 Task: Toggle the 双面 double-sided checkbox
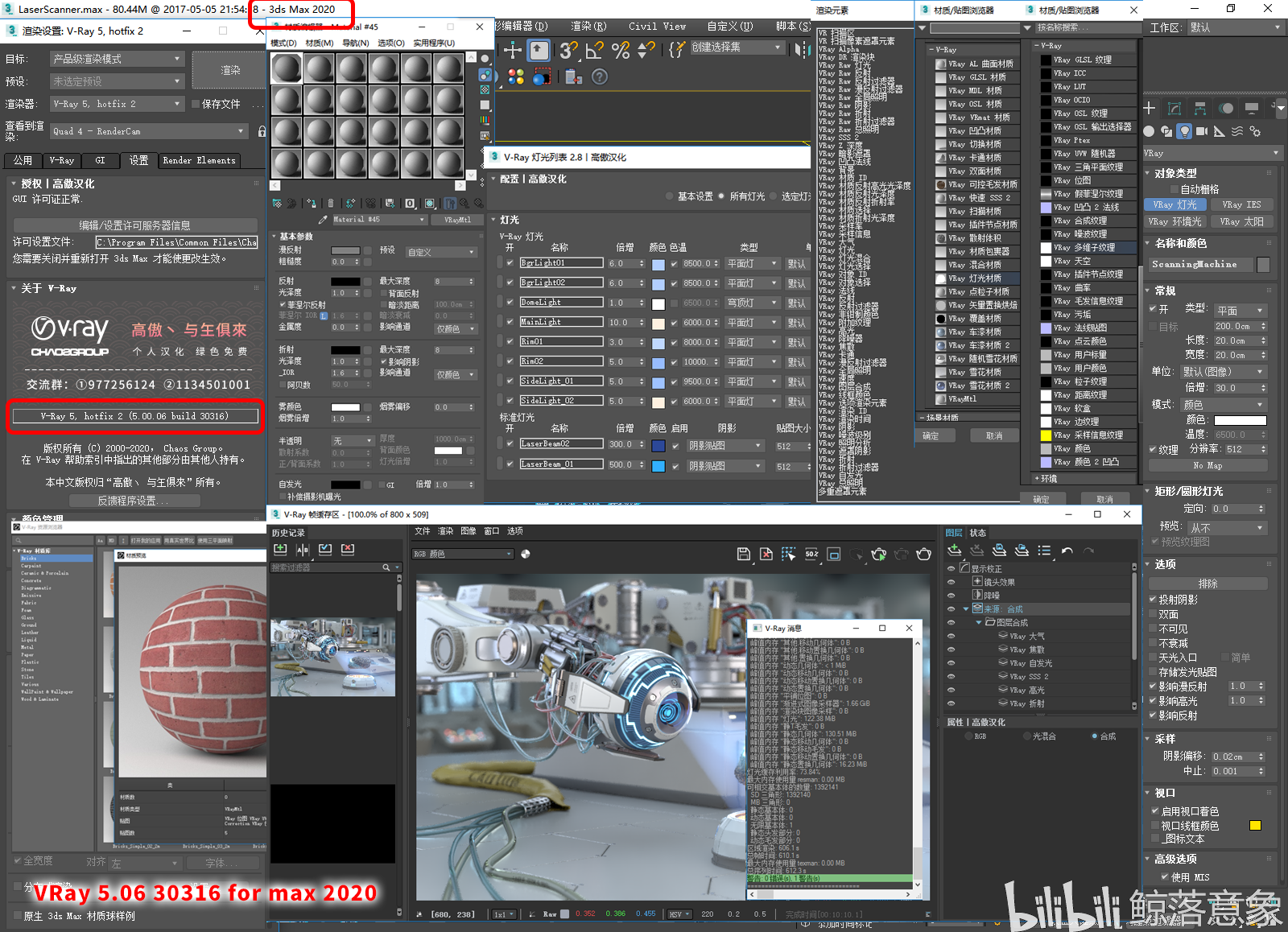click(1154, 614)
